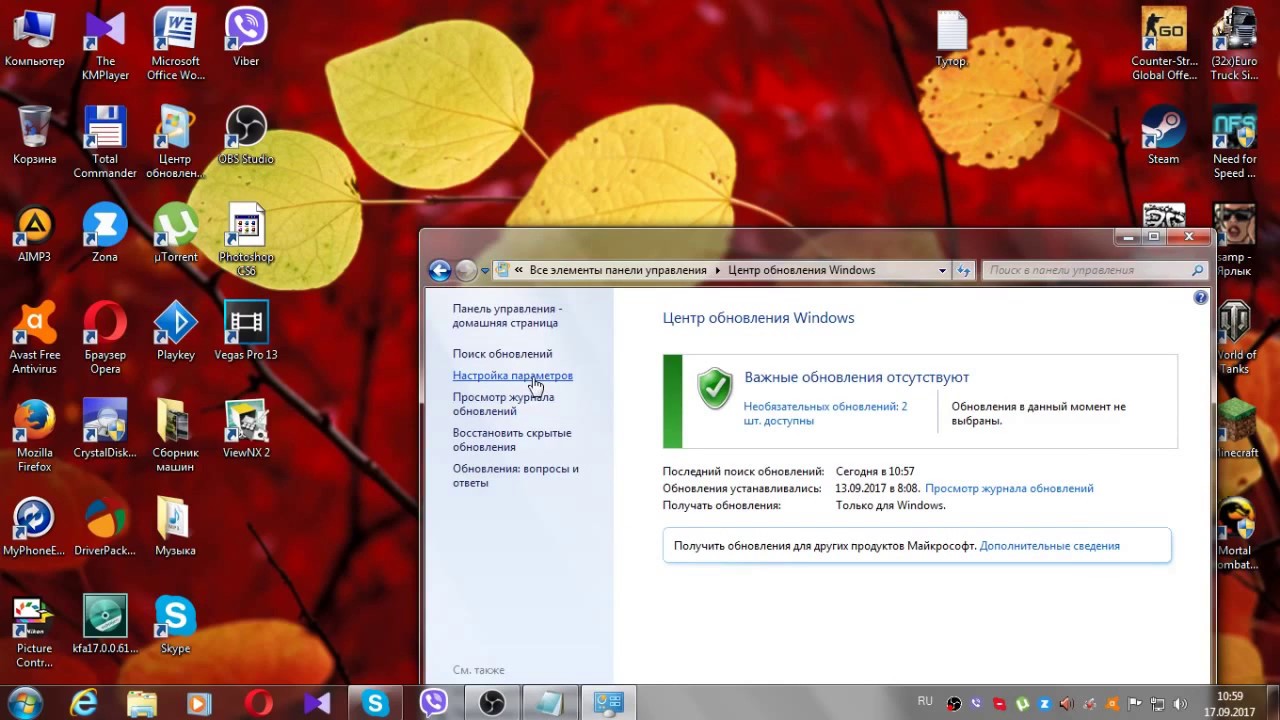Open the Компьютер desktop icon
The height and width of the screenshot is (720, 1280).
click(x=34, y=37)
